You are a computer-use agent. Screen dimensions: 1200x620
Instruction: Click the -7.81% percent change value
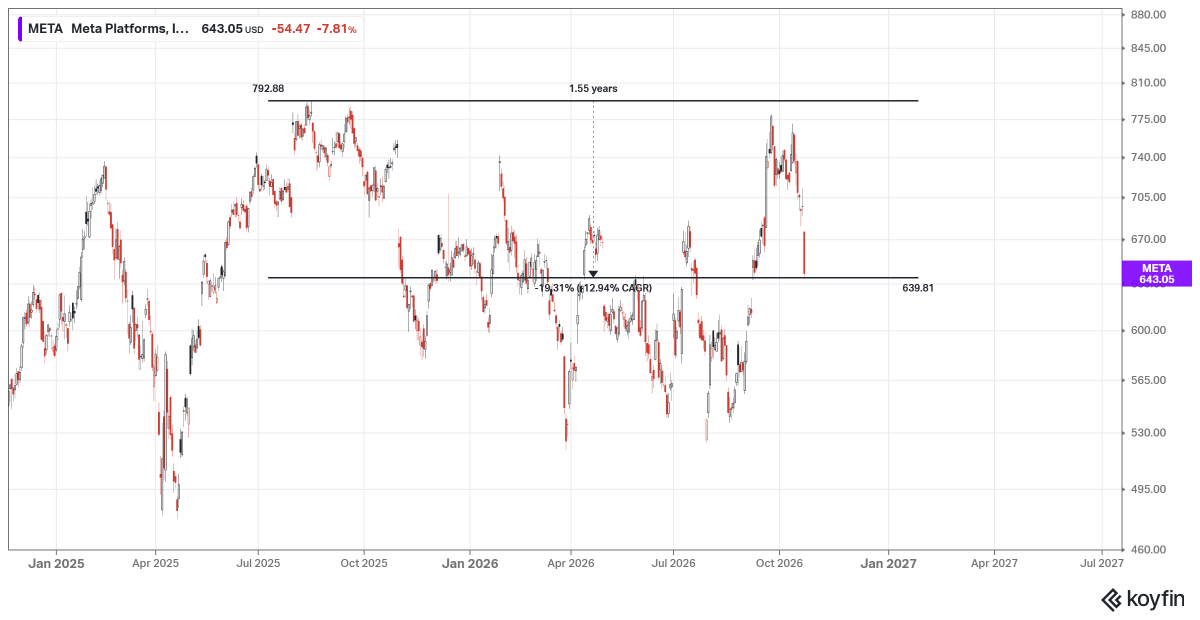(x=336, y=29)
